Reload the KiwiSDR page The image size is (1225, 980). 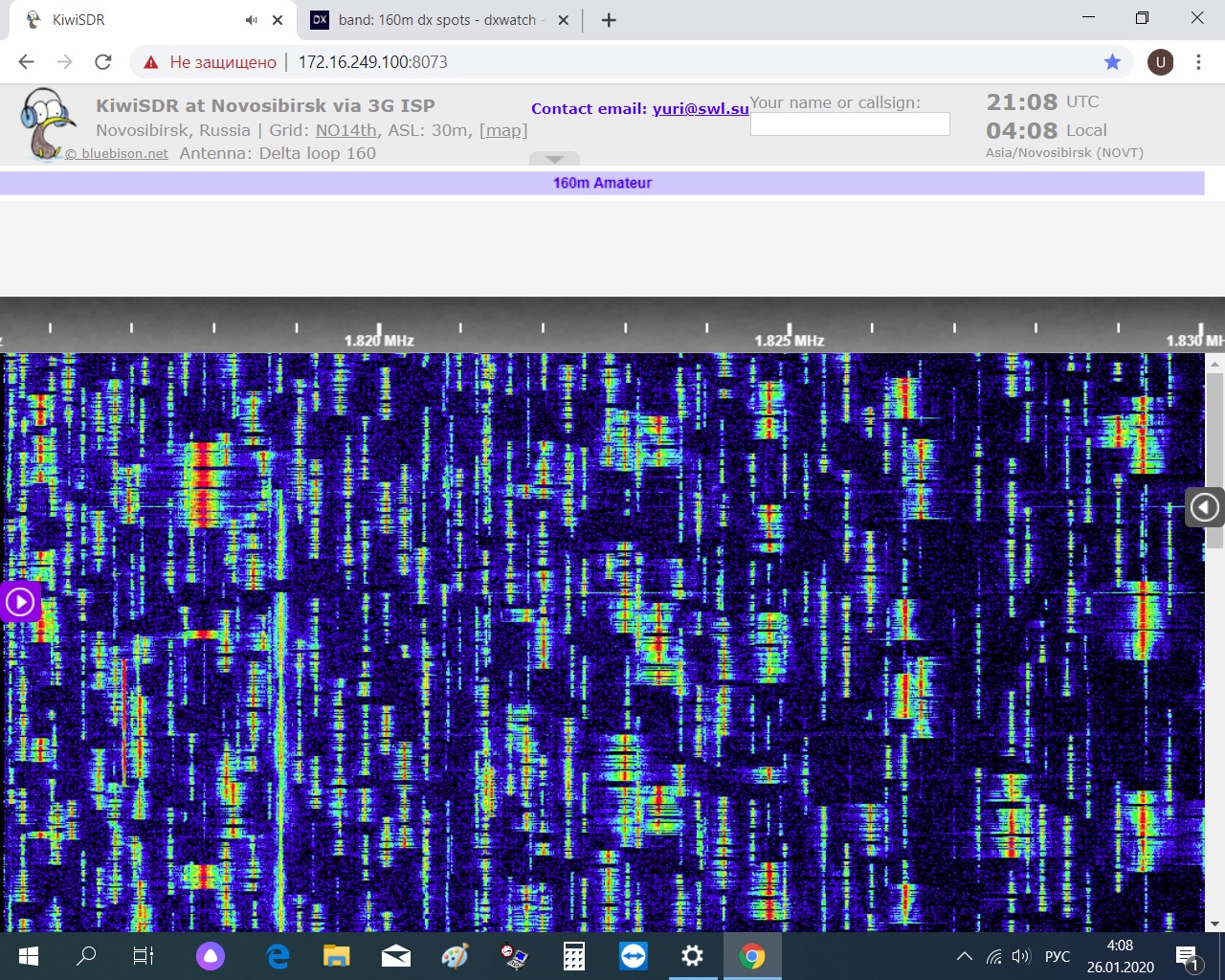tap(103, 62)
